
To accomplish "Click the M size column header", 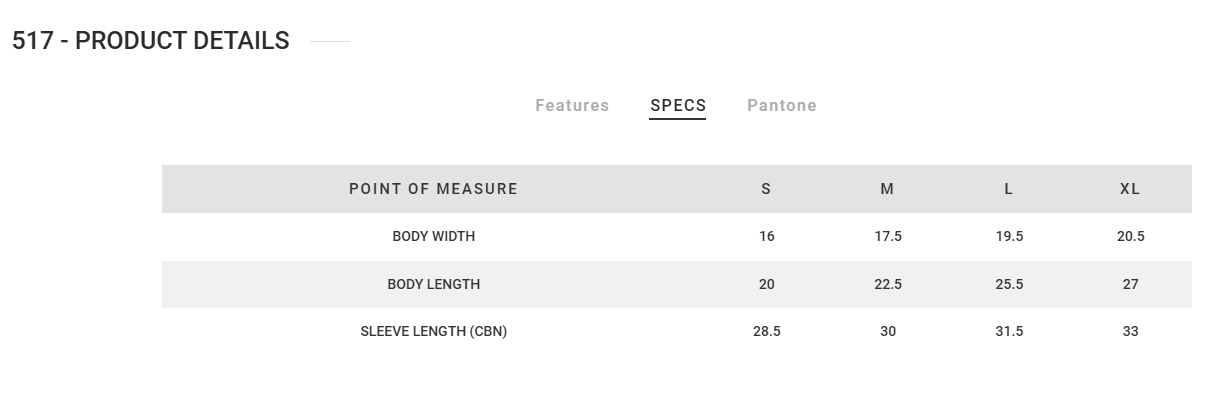I will pyautogui.click(x=887, y=189).
